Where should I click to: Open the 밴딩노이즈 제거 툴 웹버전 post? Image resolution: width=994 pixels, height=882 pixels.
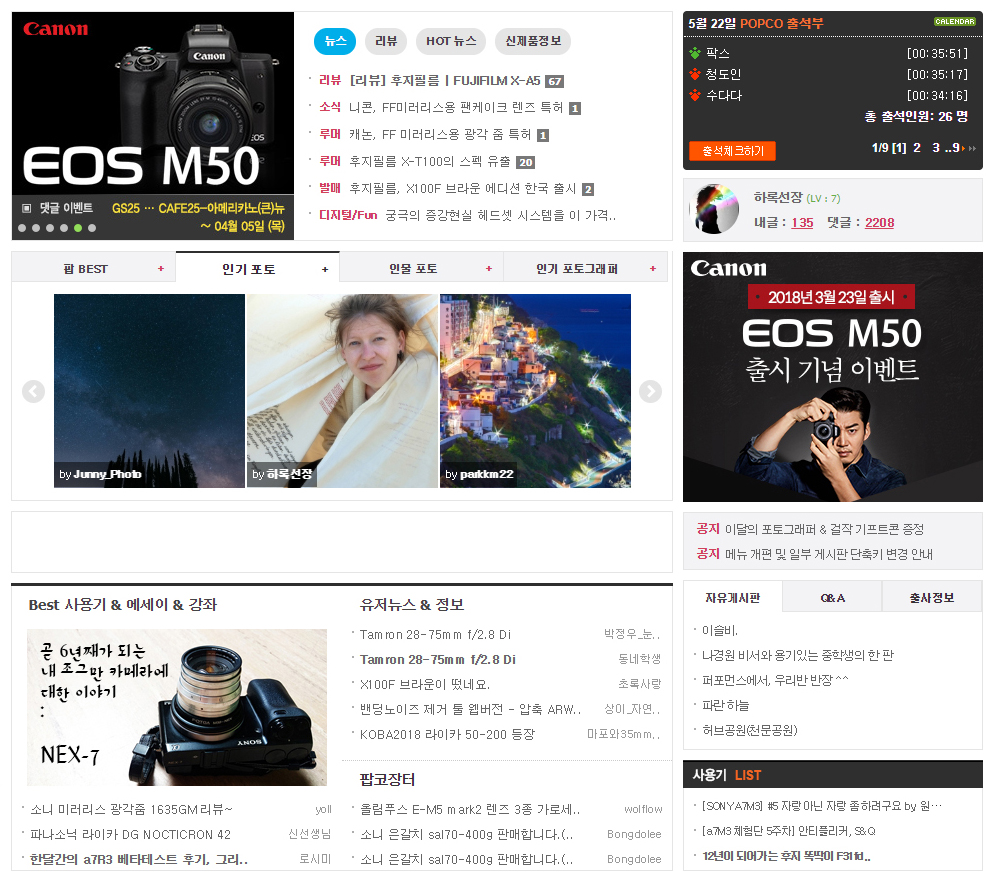[470, 710]
